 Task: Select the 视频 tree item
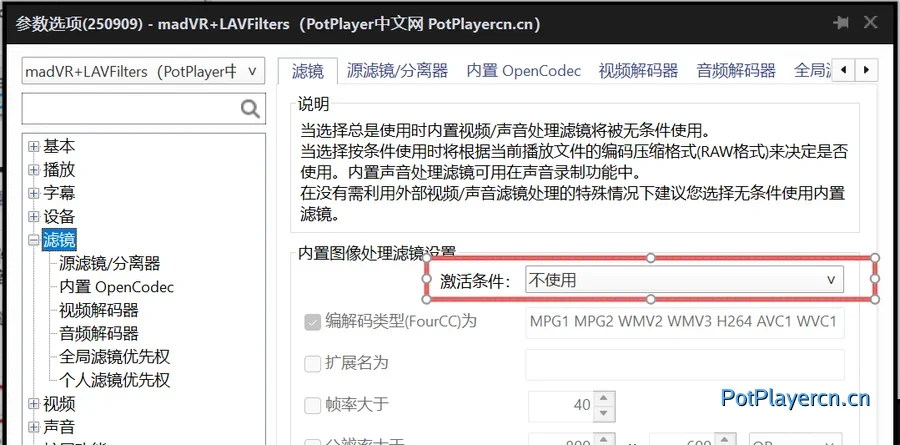[59, 404]
